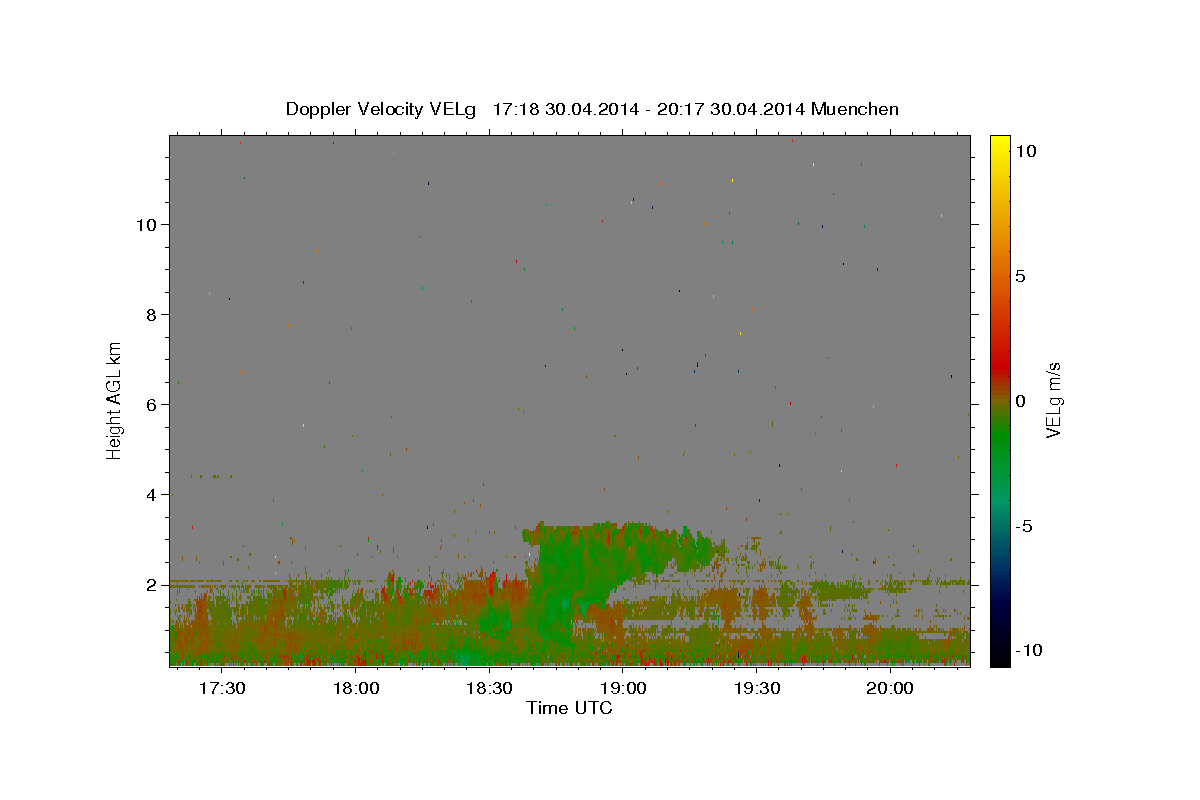The width and height of the screenshot is (1200, 800).
Task: Click the 'VELg m/s' colorbar label
Action: point(1053,400)
